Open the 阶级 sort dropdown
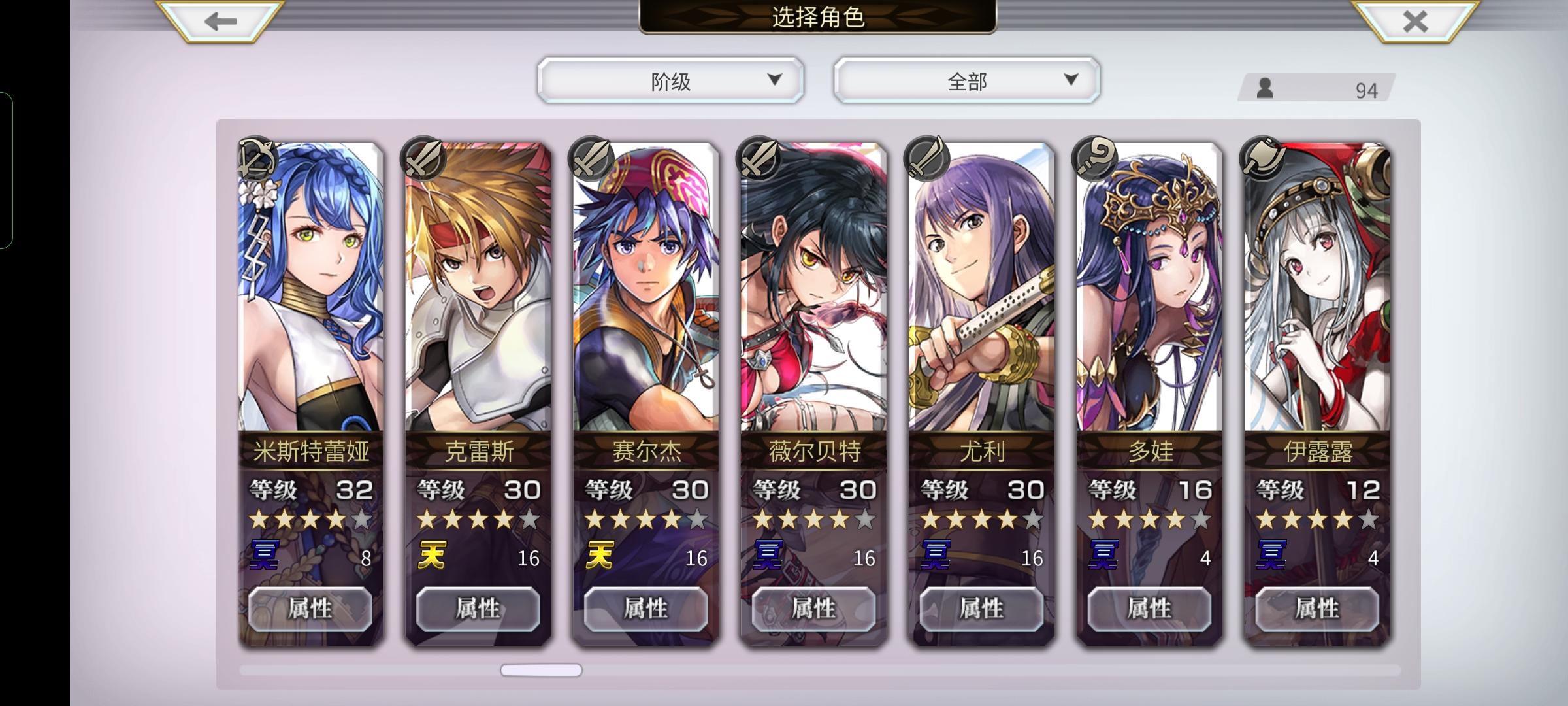The width and height of the screenshot is (1568, 706). (670, 80)
